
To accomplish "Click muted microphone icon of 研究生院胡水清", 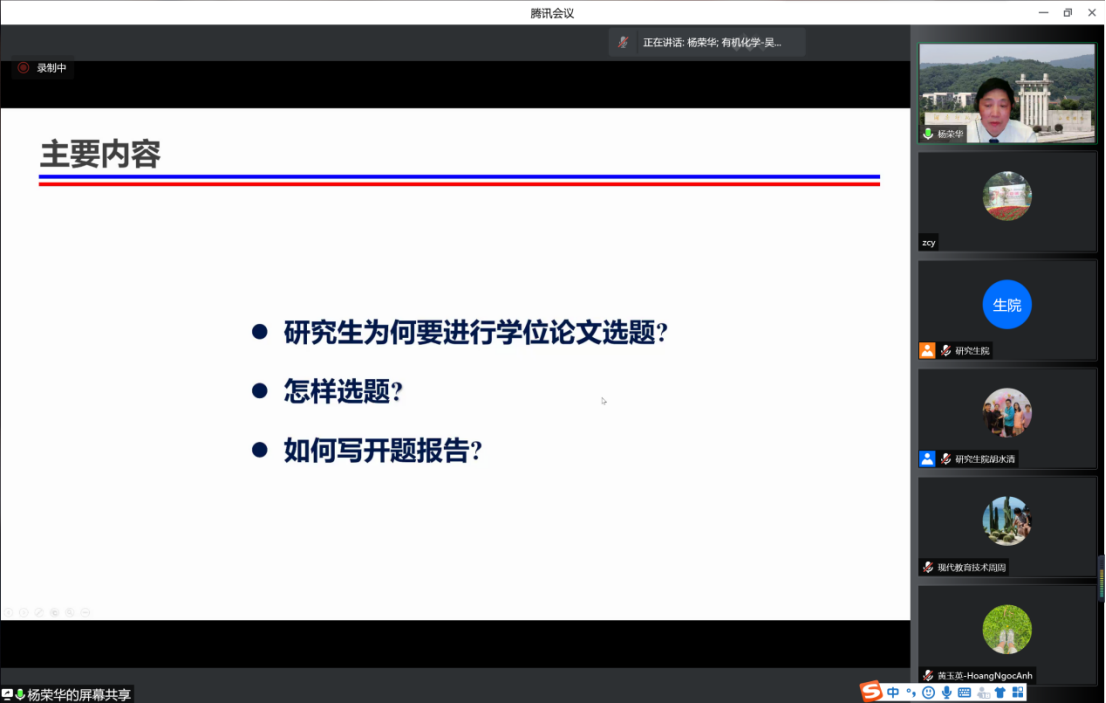I will coord(946,459).
